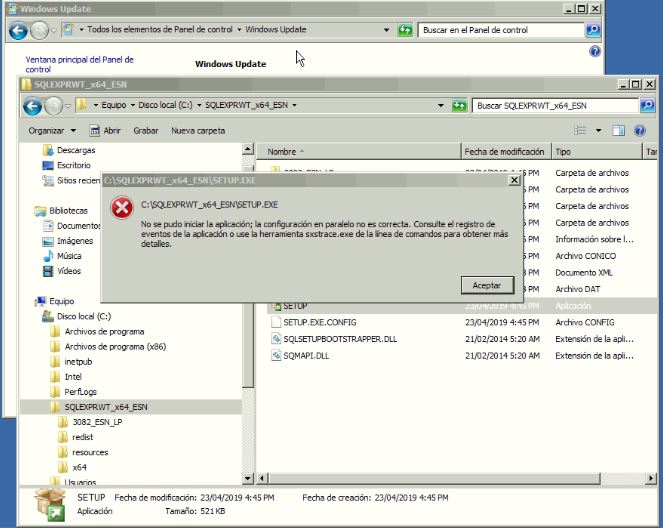Select Equipo in the breadcrumb path

(x=113, y=105)
